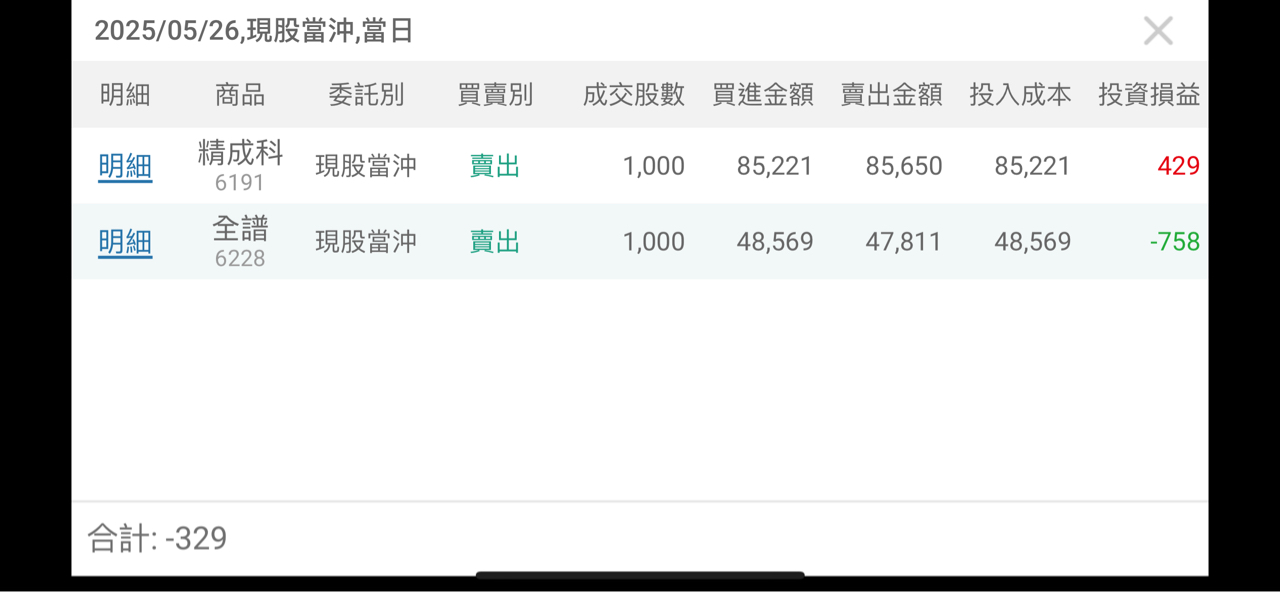Click the 投資損益 column header
The width and height of the screenshot is (1280, 592).
tap(1149, 95)
